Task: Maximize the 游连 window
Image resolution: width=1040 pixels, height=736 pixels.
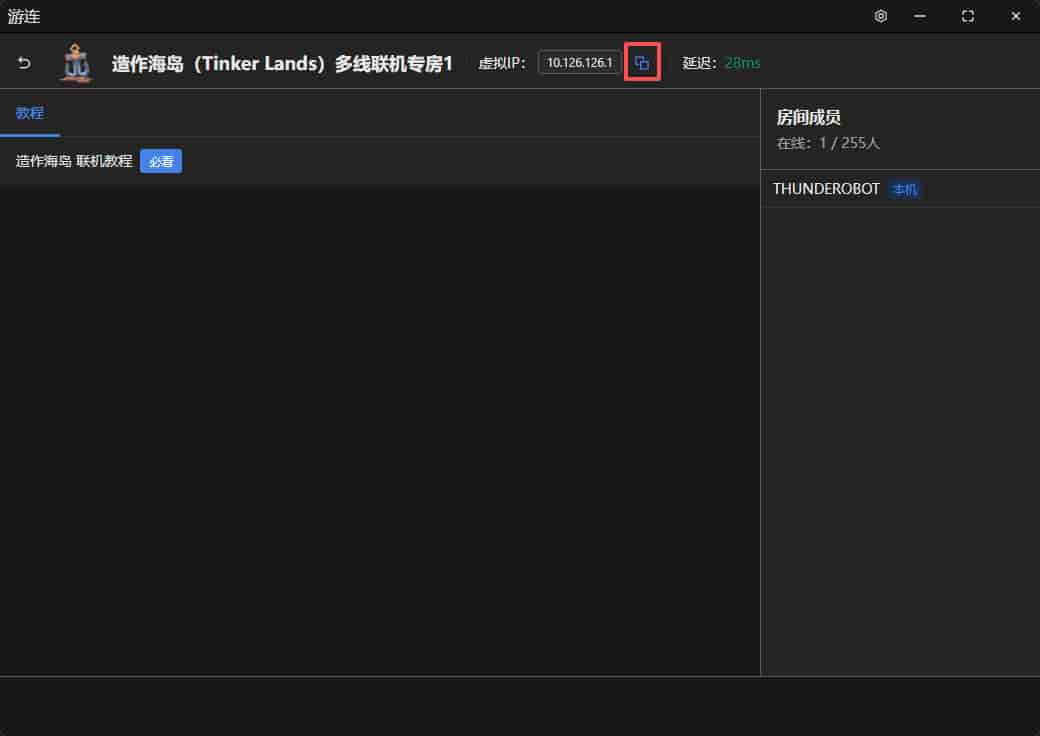Action: click(968, 16)
